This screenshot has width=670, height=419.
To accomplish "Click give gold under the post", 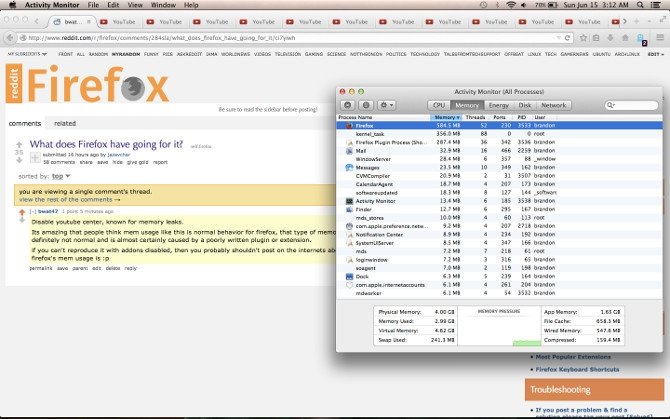I will tap(138, 162).
